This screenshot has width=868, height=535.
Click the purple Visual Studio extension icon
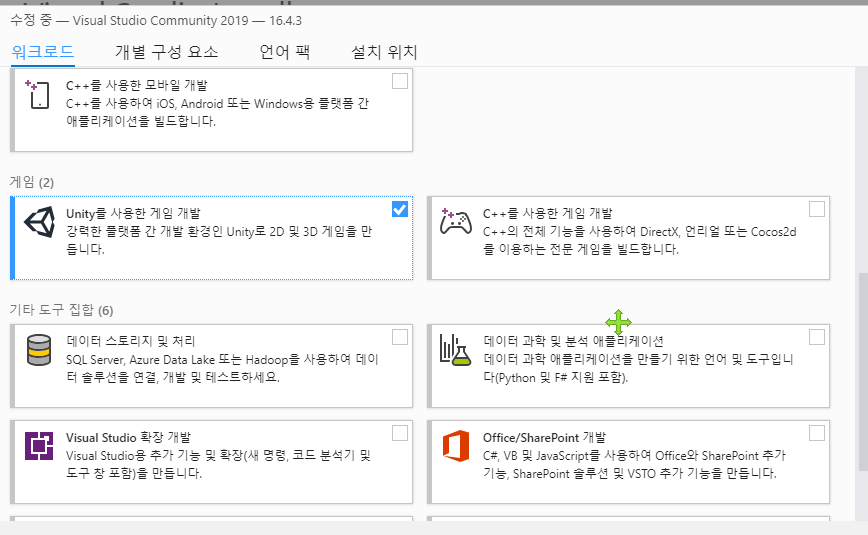pos(39,446)
